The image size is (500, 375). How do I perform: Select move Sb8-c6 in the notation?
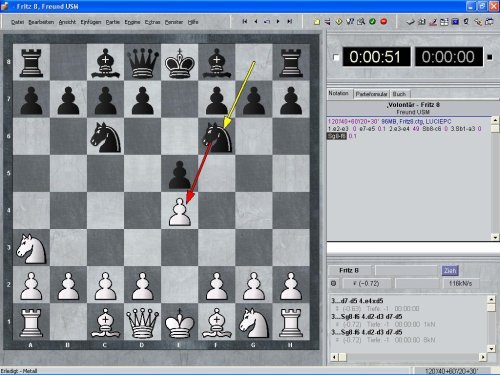432,129
